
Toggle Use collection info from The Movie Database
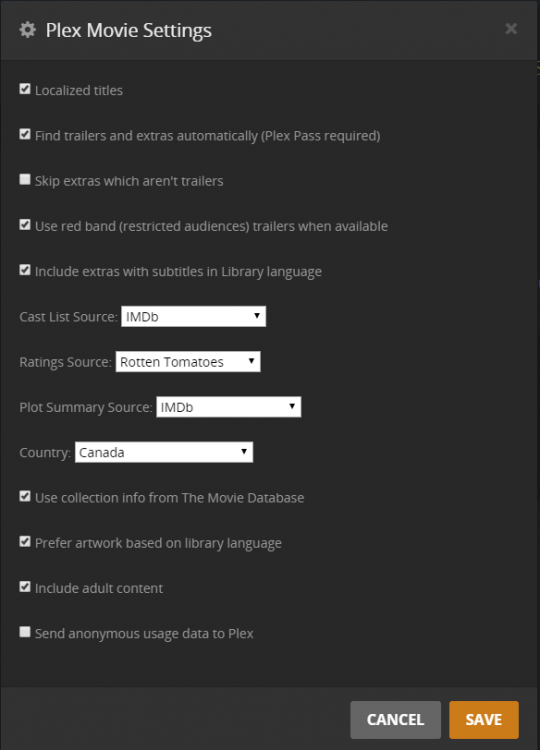click(25, 496)
